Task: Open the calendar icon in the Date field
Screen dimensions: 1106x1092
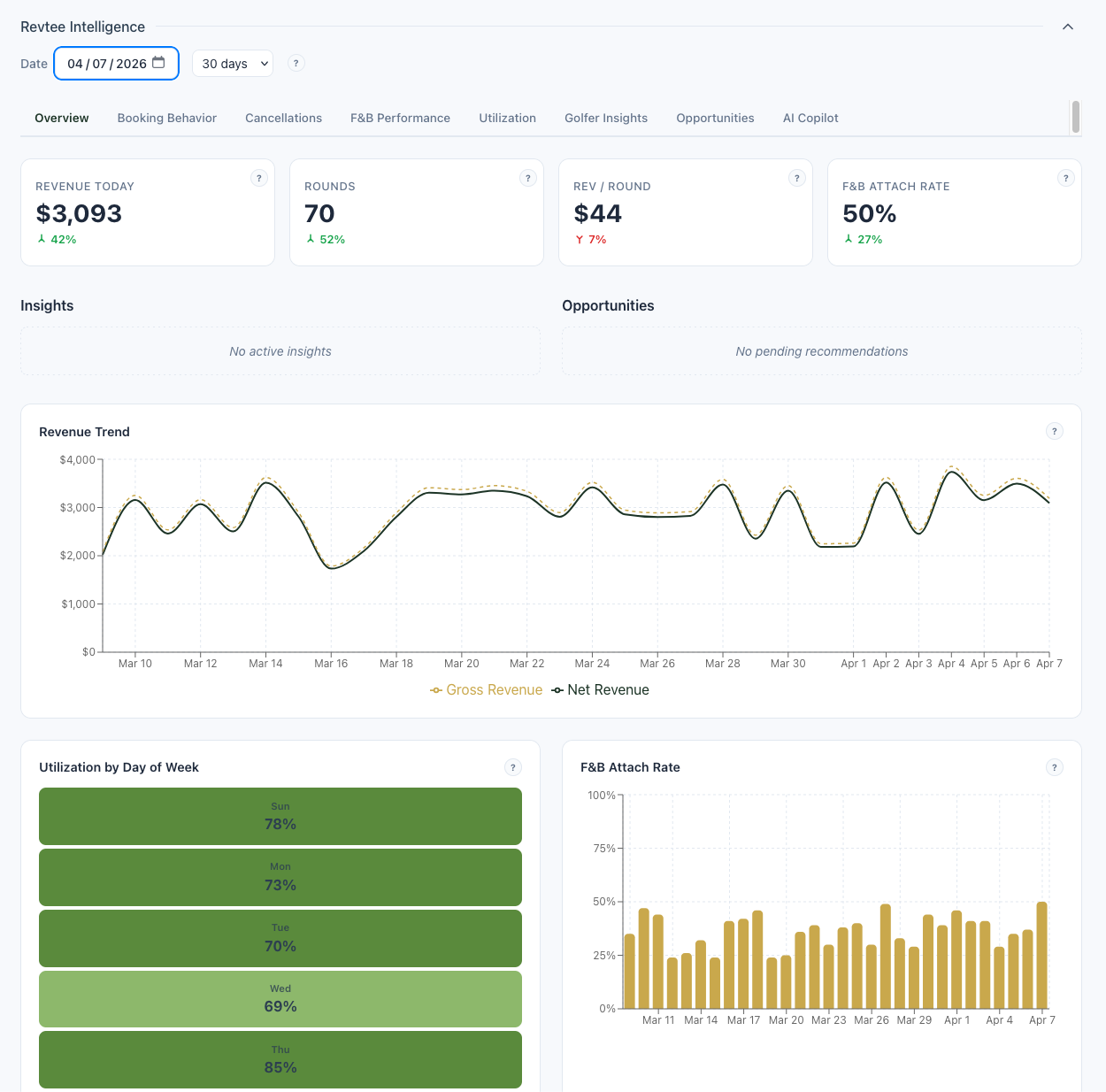Action: coord(159,63)
